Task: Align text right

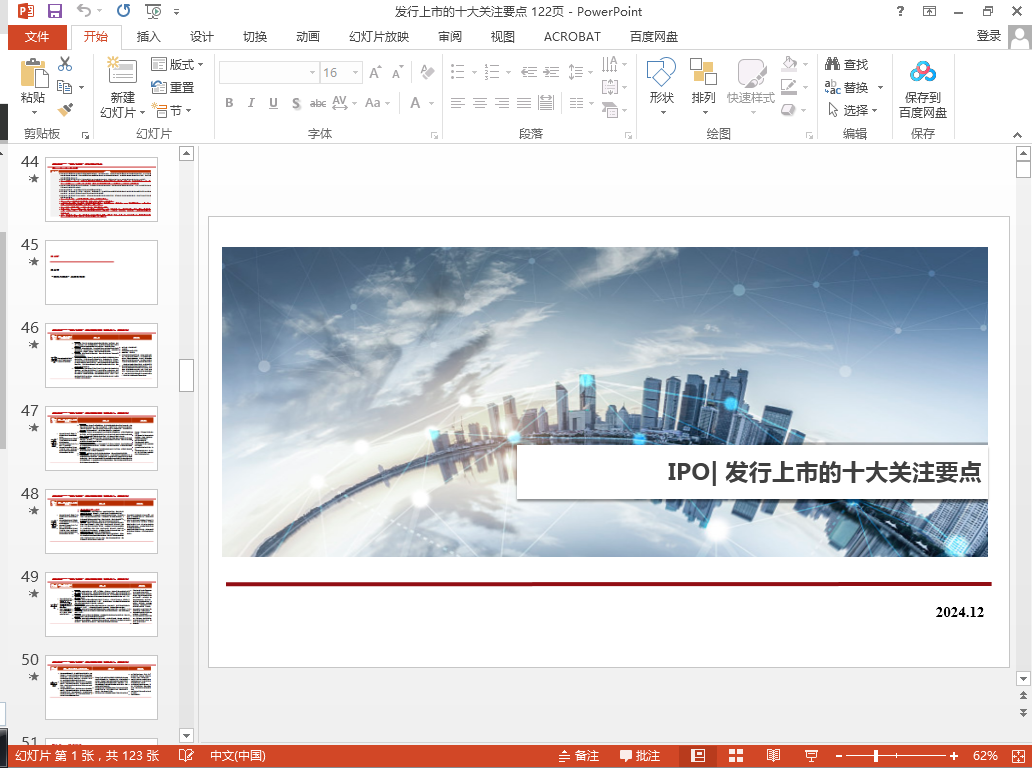Action: click(x=502, y=103)
